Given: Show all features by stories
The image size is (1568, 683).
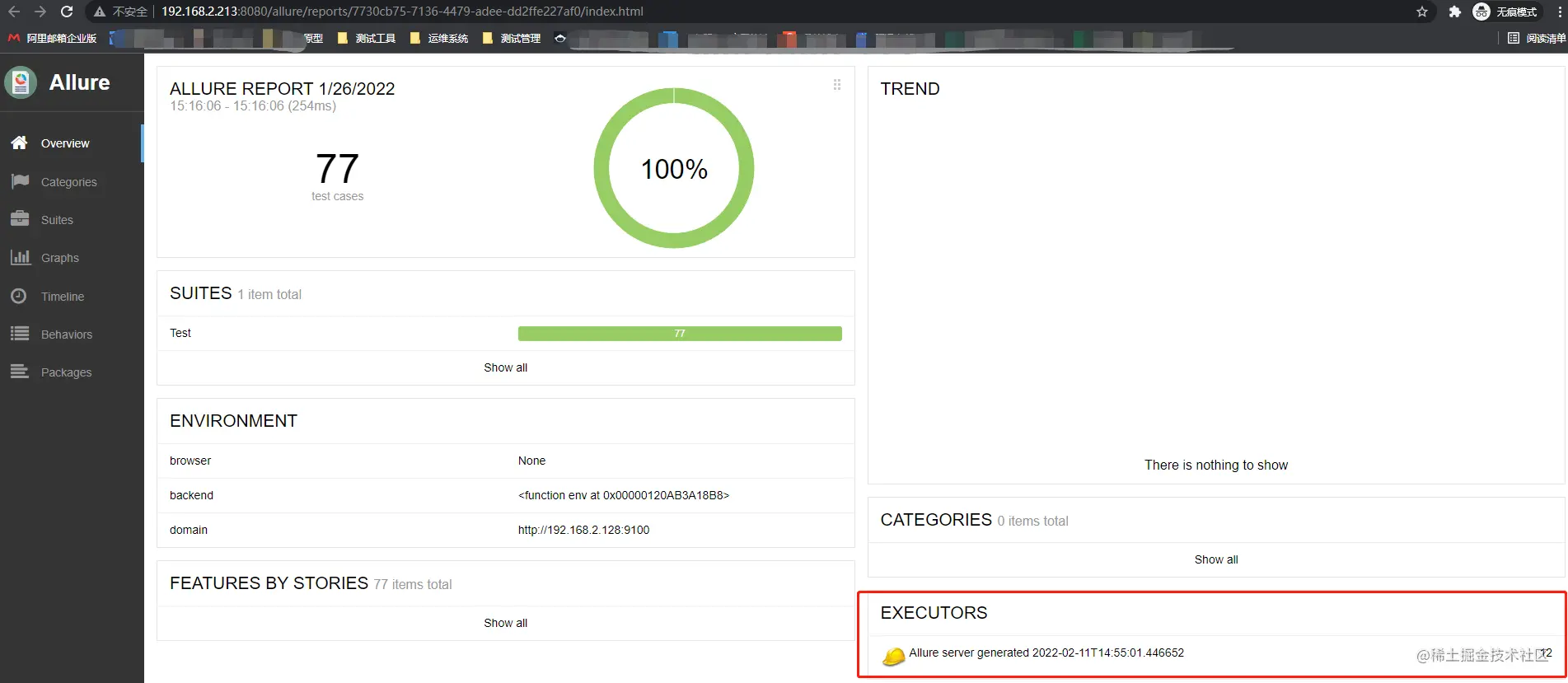Looking at the screenshot, I should coord(505,623).
